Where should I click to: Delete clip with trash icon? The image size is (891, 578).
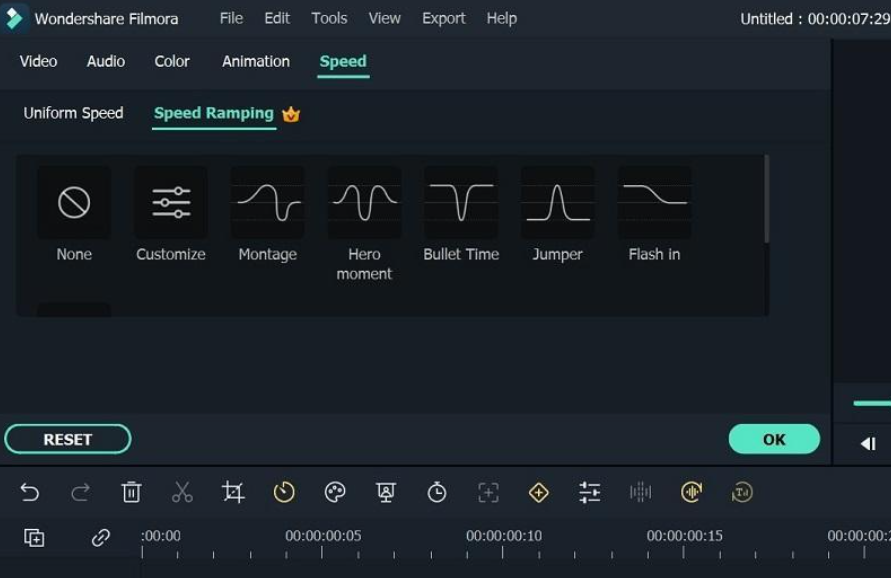coord(131,492)
